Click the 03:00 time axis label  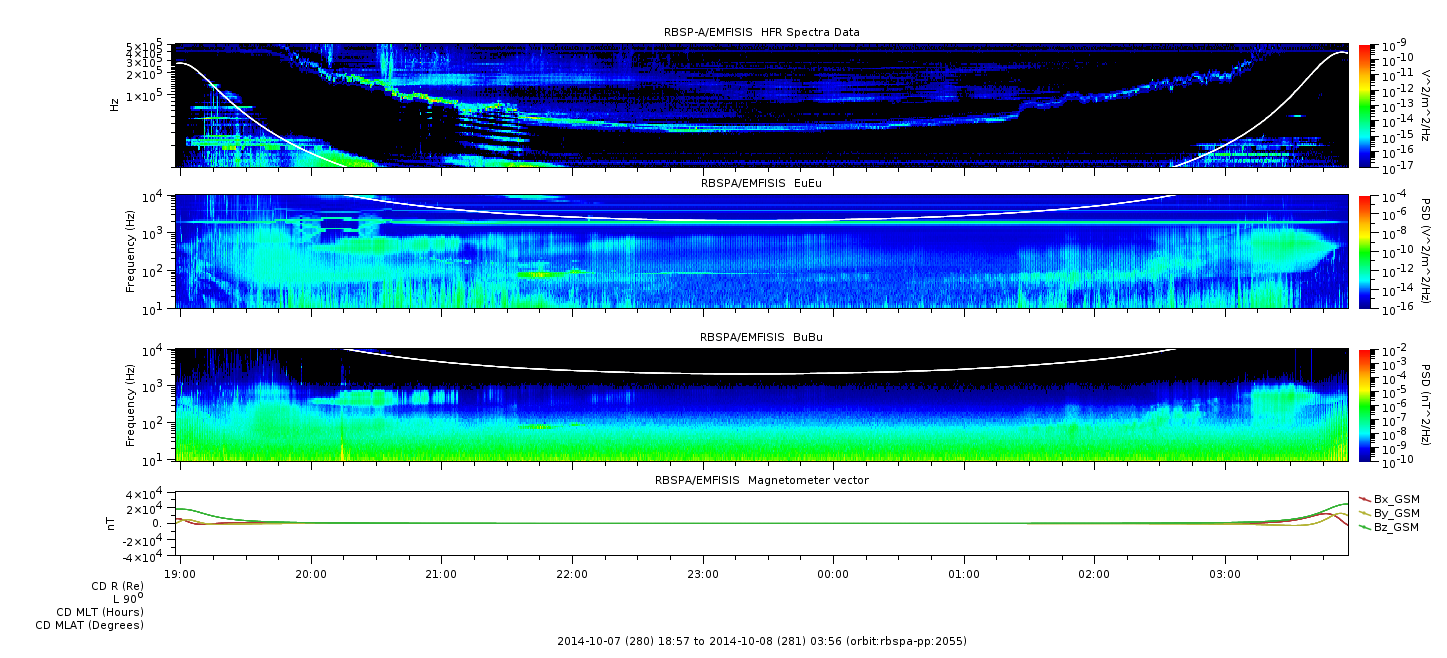click(x=1224, y=574)
